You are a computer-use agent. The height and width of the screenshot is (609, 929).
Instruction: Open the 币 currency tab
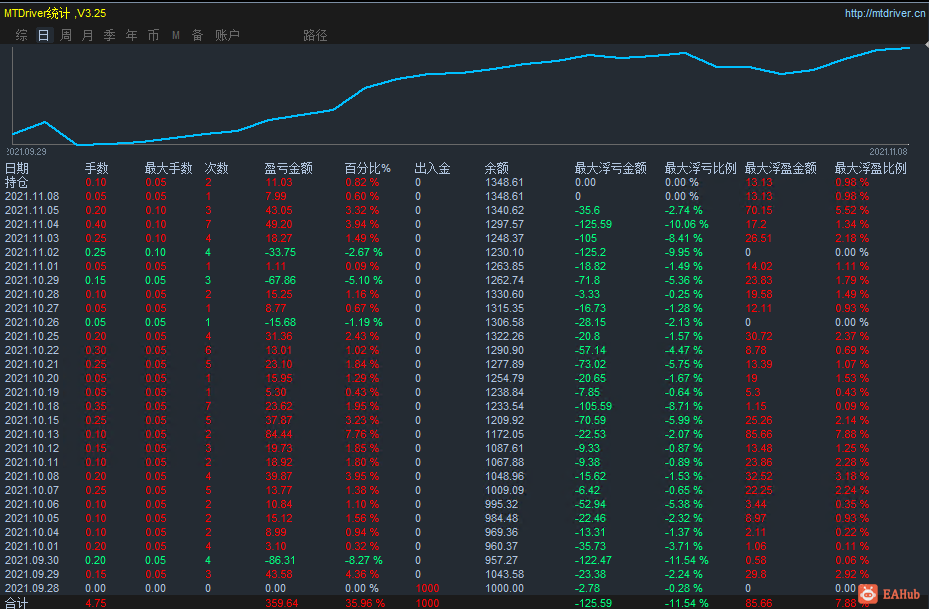153,36
